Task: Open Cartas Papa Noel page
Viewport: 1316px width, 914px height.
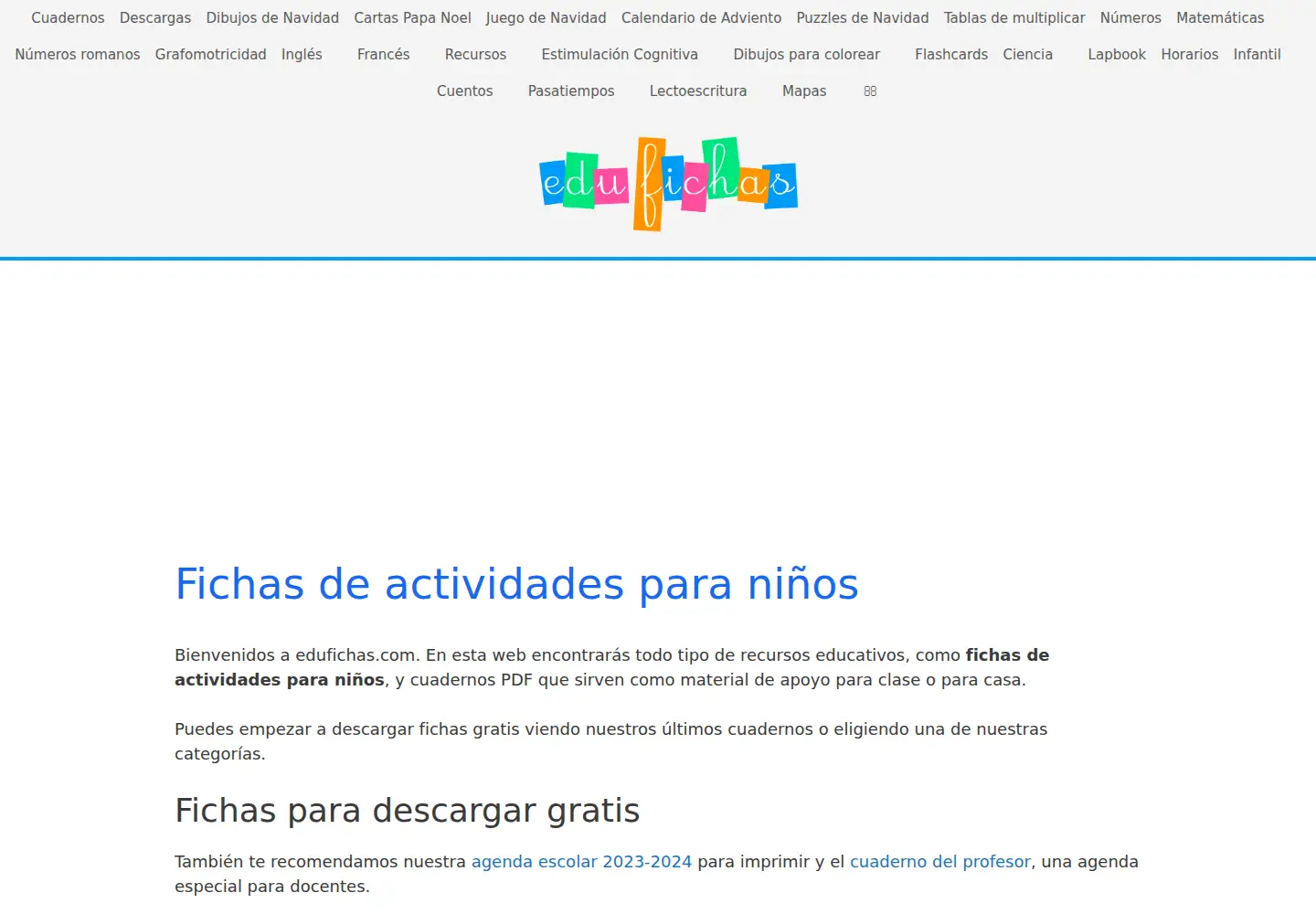Action: tap(413, 18)
